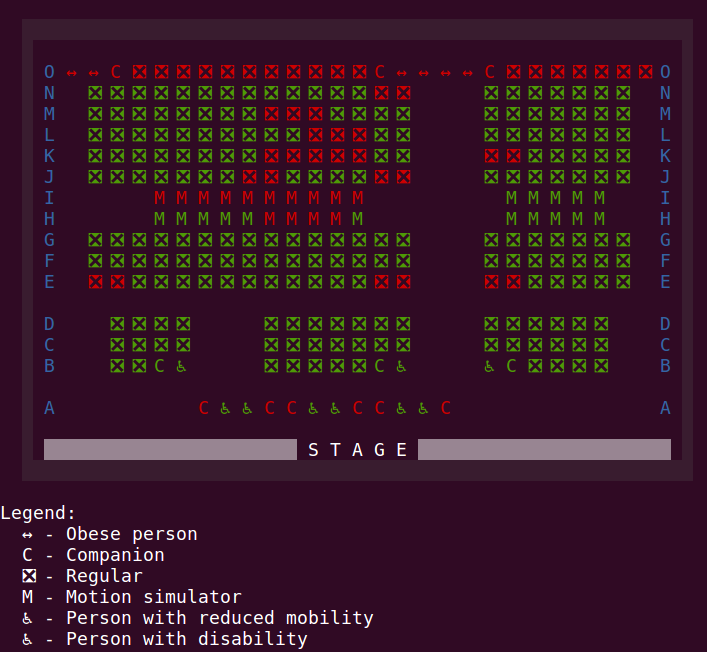Image resolution: width=707 pixels, height=652 pixels.
Task: Click the 'Legend:' heading
Action: (x=38, y=514)
